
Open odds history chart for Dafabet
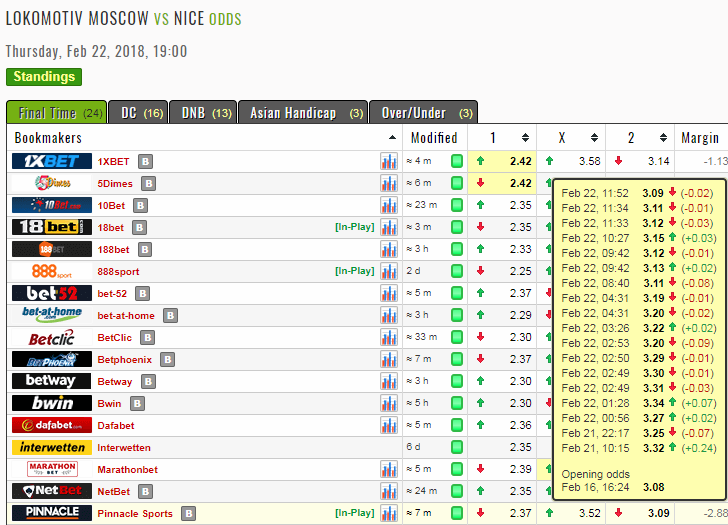click(389, 425)
